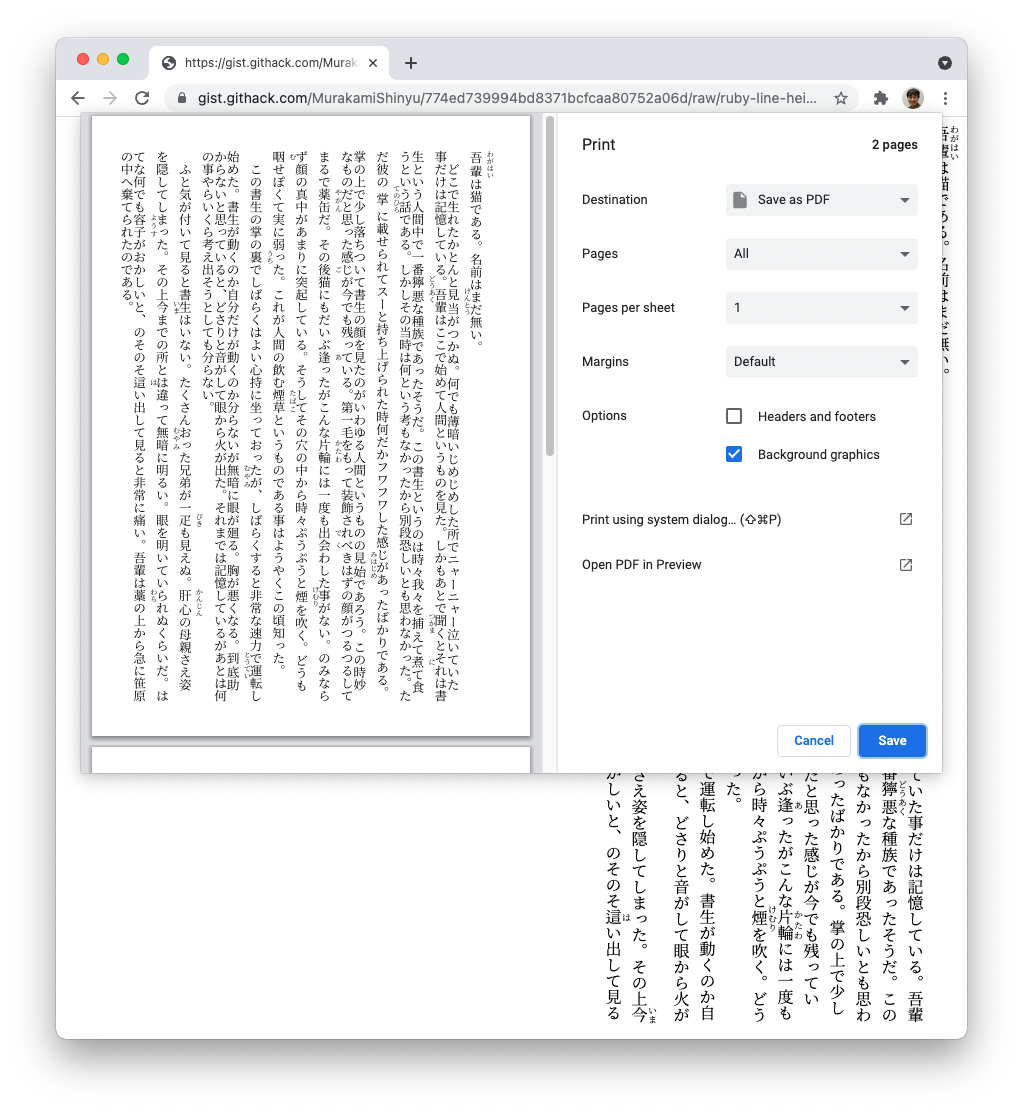Select the gist.githack.com browser tab

(269, 63)
